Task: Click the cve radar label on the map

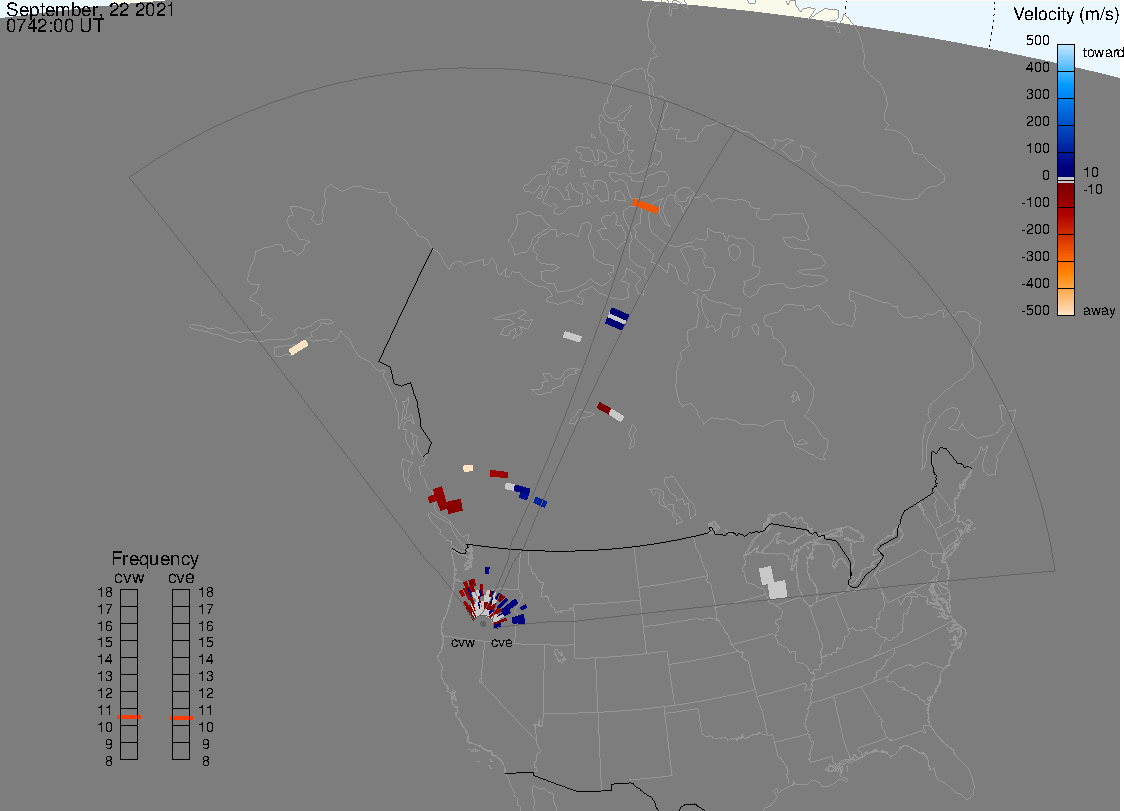Action: pyautogui.click(x=502, y=642)
